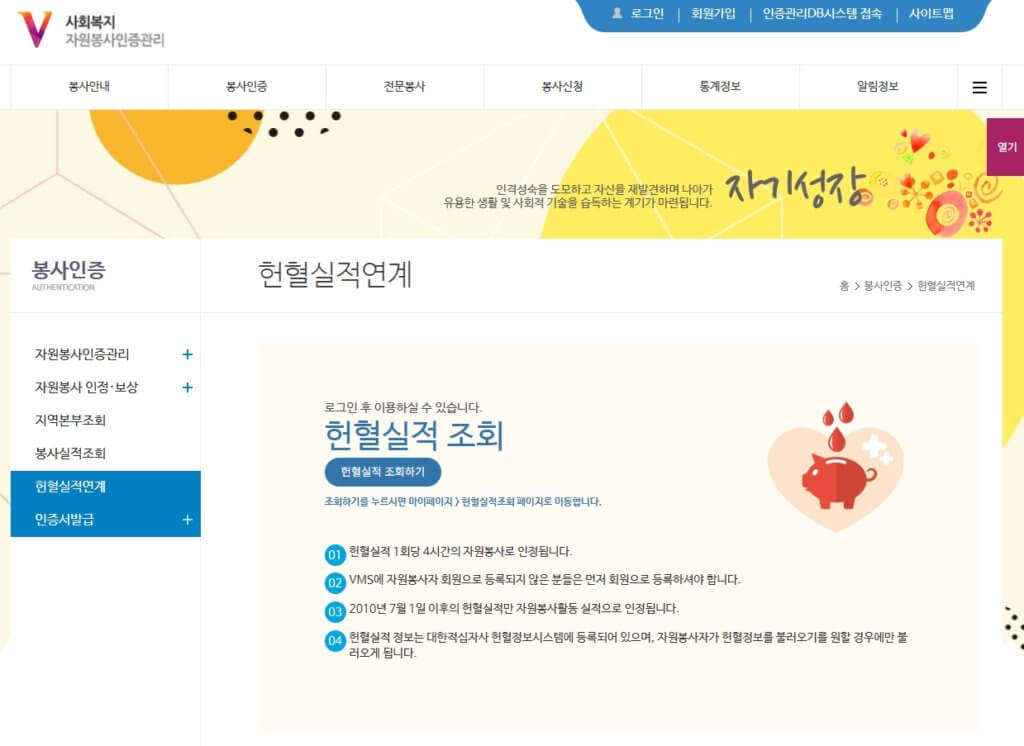Image resolution: width=1024 pixels, height=746 pixels.
Task: Open the hamburger full menu icon
Action: [979, 87]
